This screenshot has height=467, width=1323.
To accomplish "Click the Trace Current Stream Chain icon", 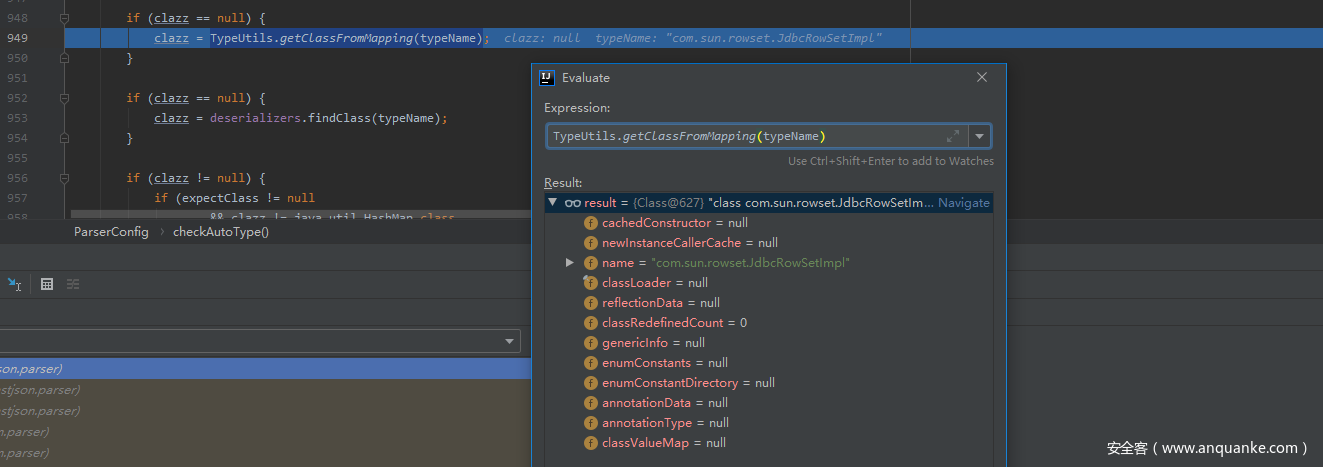I will coord(73,284).
